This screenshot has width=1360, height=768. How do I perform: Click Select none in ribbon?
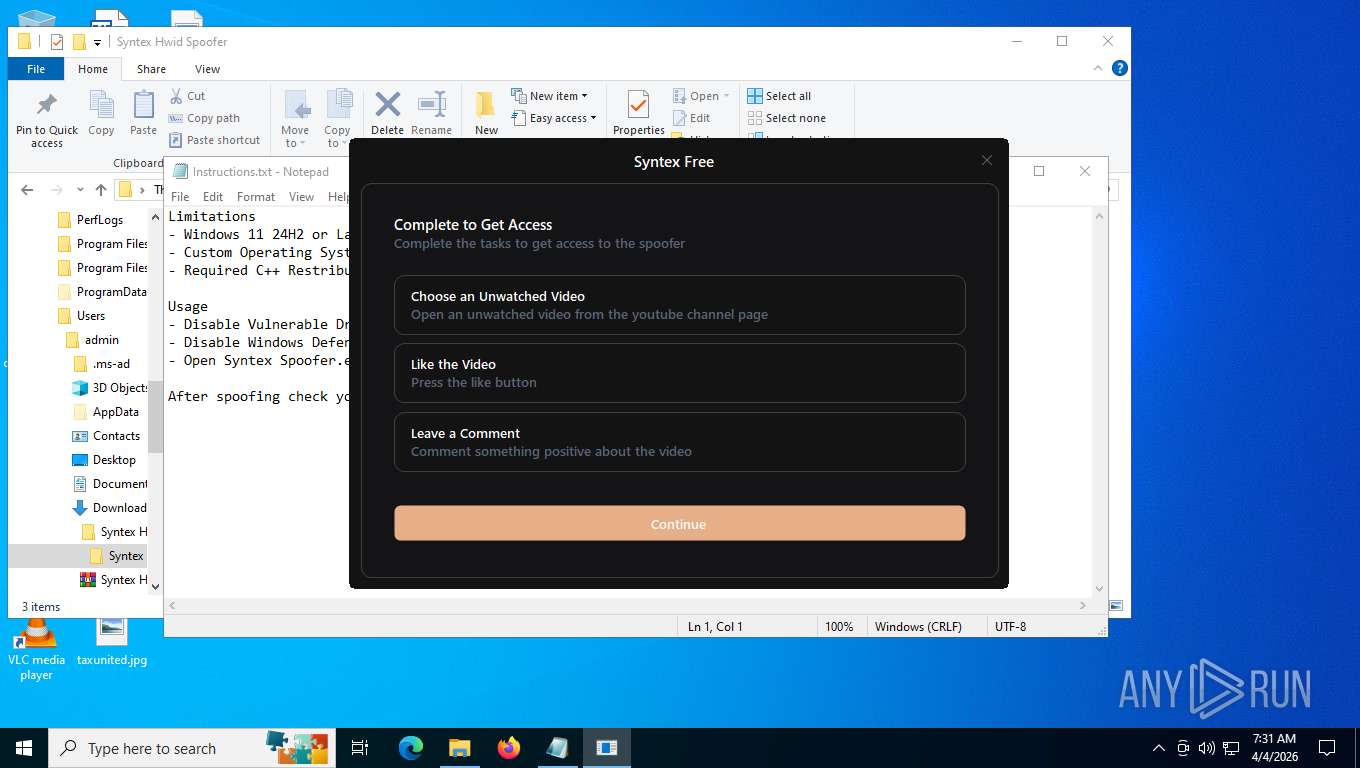(786, 118)
